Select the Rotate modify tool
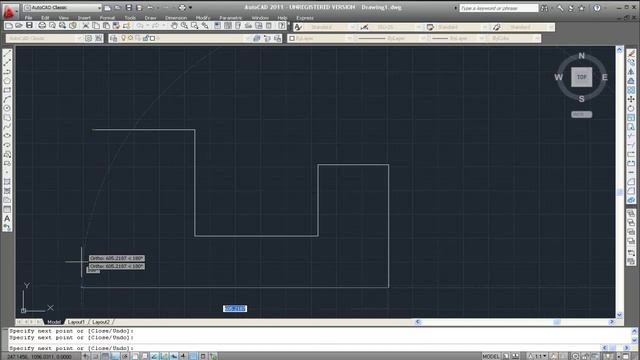Viewport: 640px width, 360px height. [x=631, y=108]
